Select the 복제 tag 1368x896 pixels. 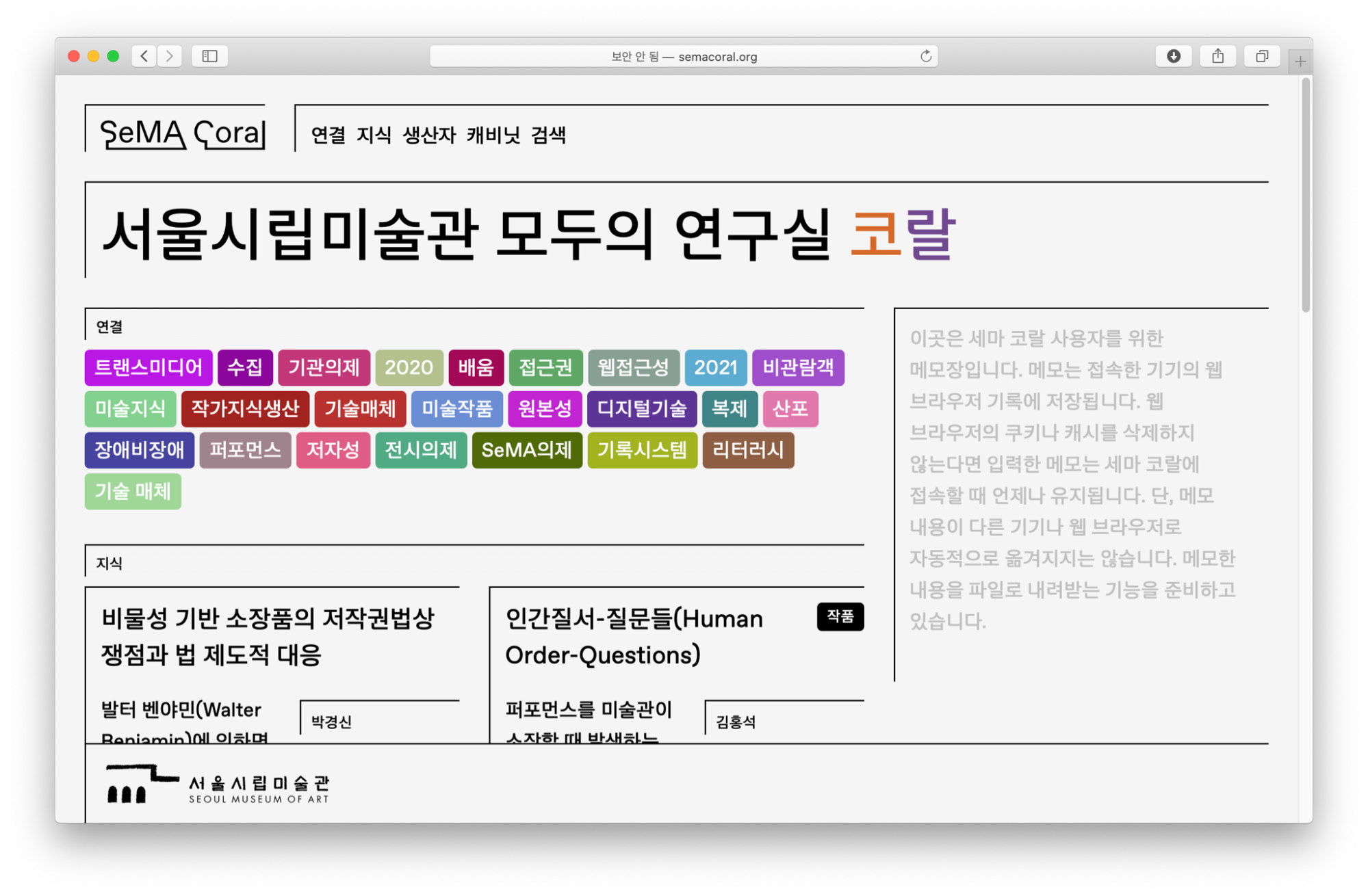coord(730,408)
